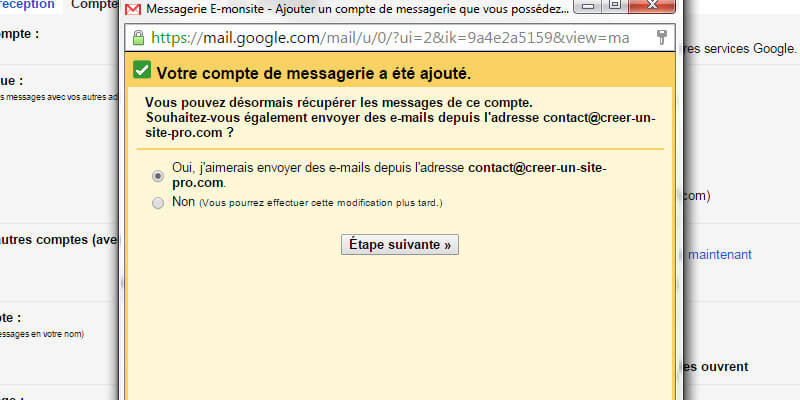800x400 pixels.
Task: Click the mail.google.com URL address field
Action: pyautogui.click(x=401, y=38)
